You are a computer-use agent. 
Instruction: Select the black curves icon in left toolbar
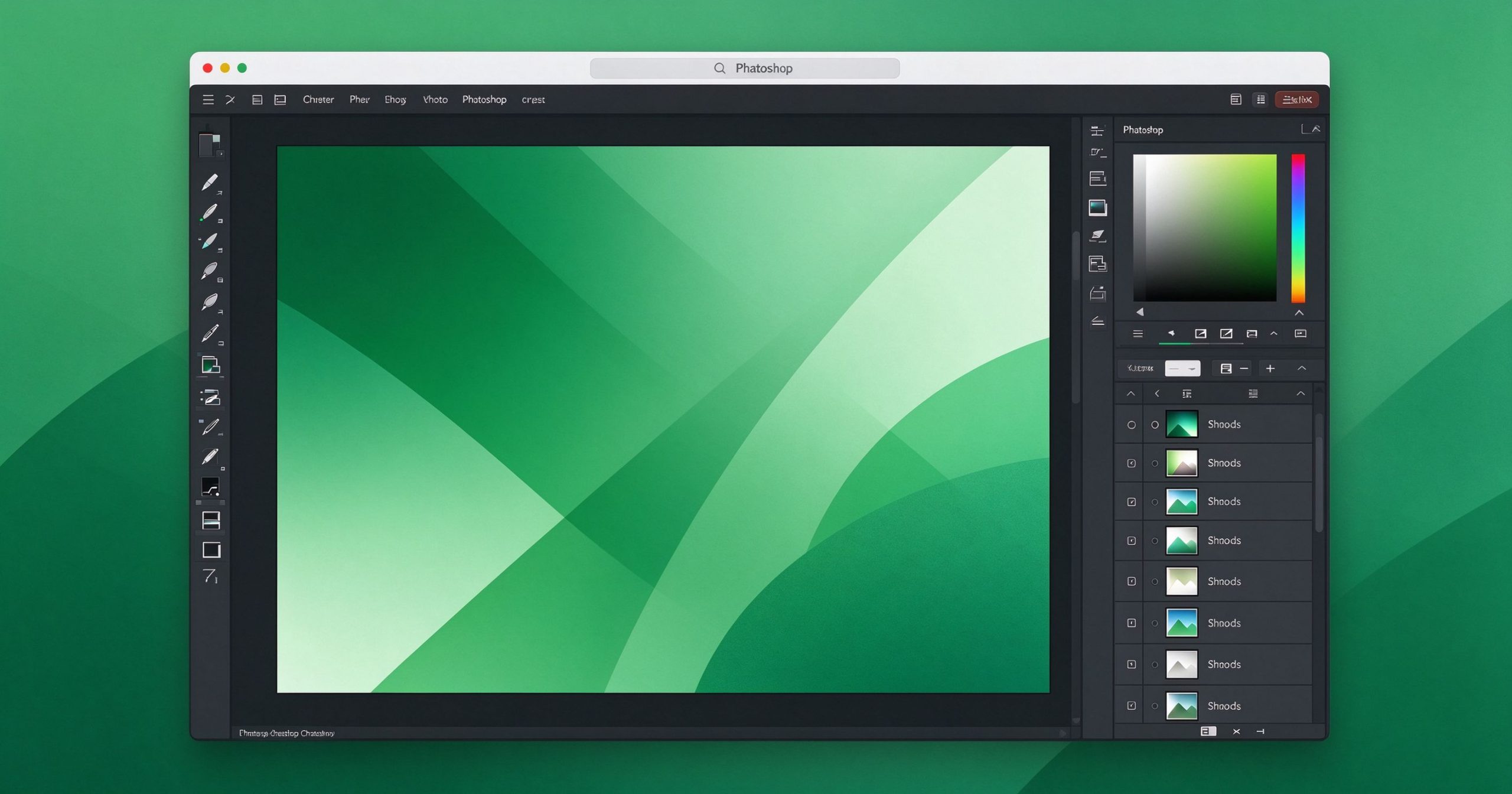coord(210,486)
